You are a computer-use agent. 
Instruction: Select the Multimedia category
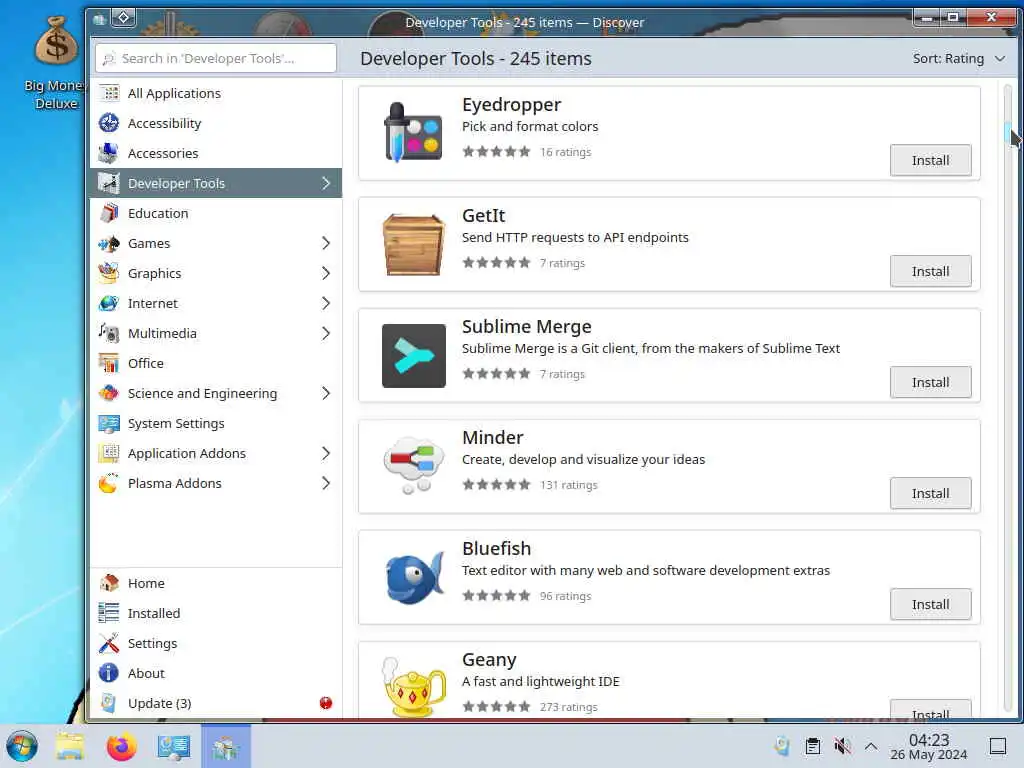[216, 334]
